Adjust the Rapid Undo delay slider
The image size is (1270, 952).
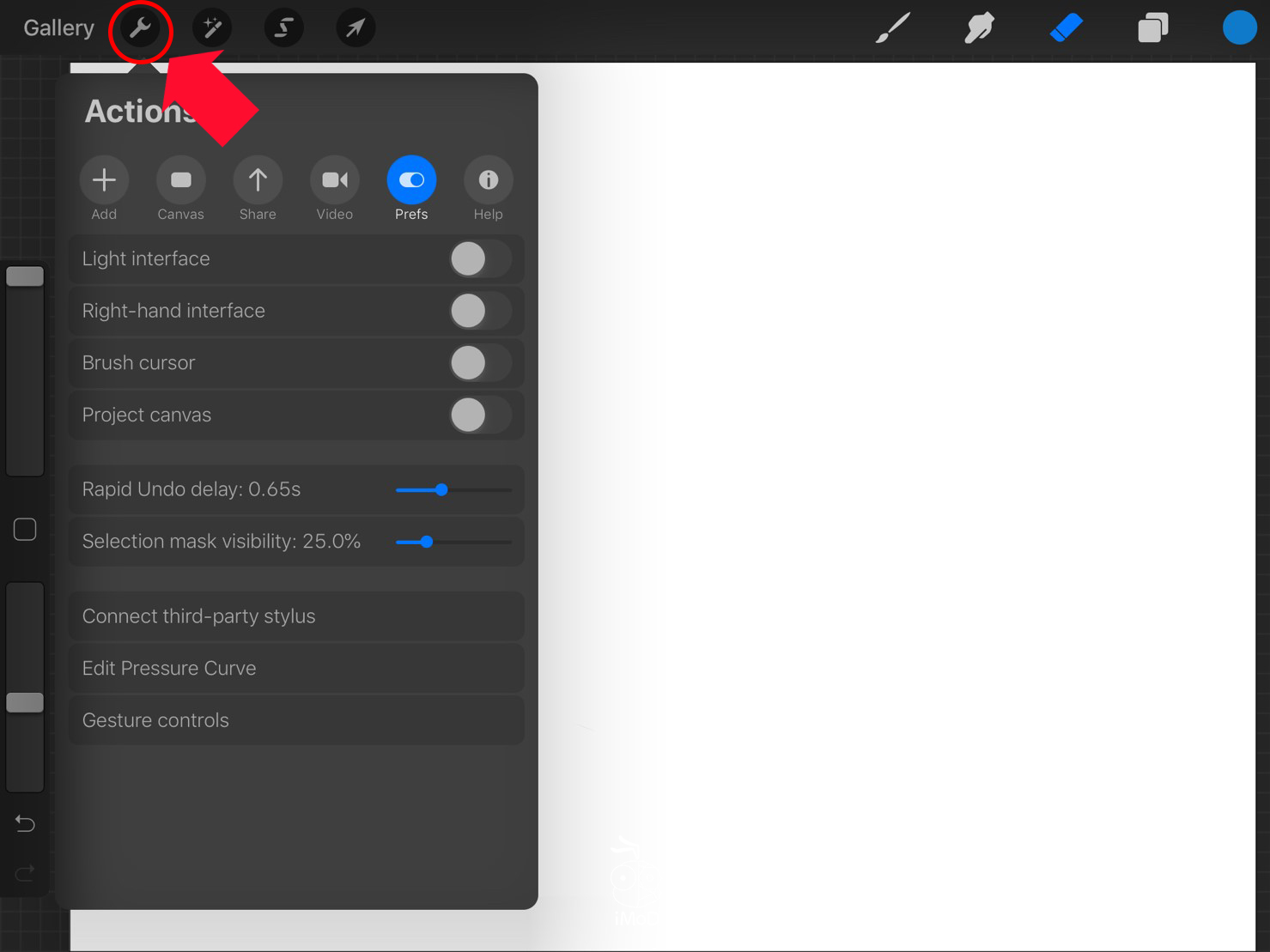coord(441,489)
